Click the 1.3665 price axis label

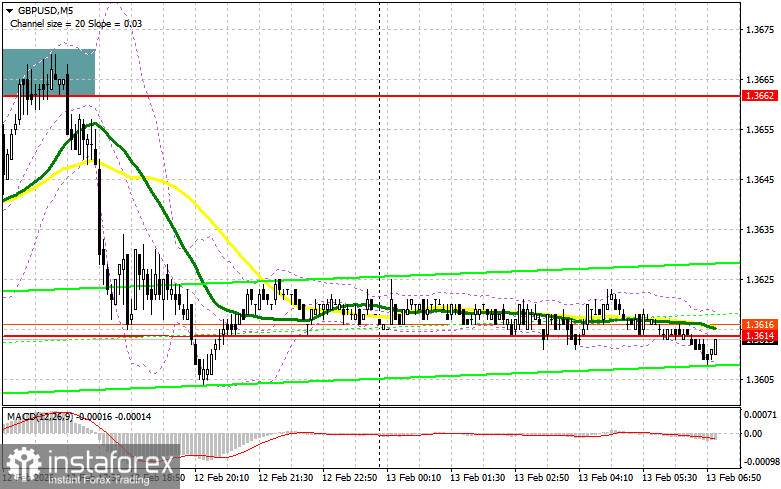[x=760, y=80]
